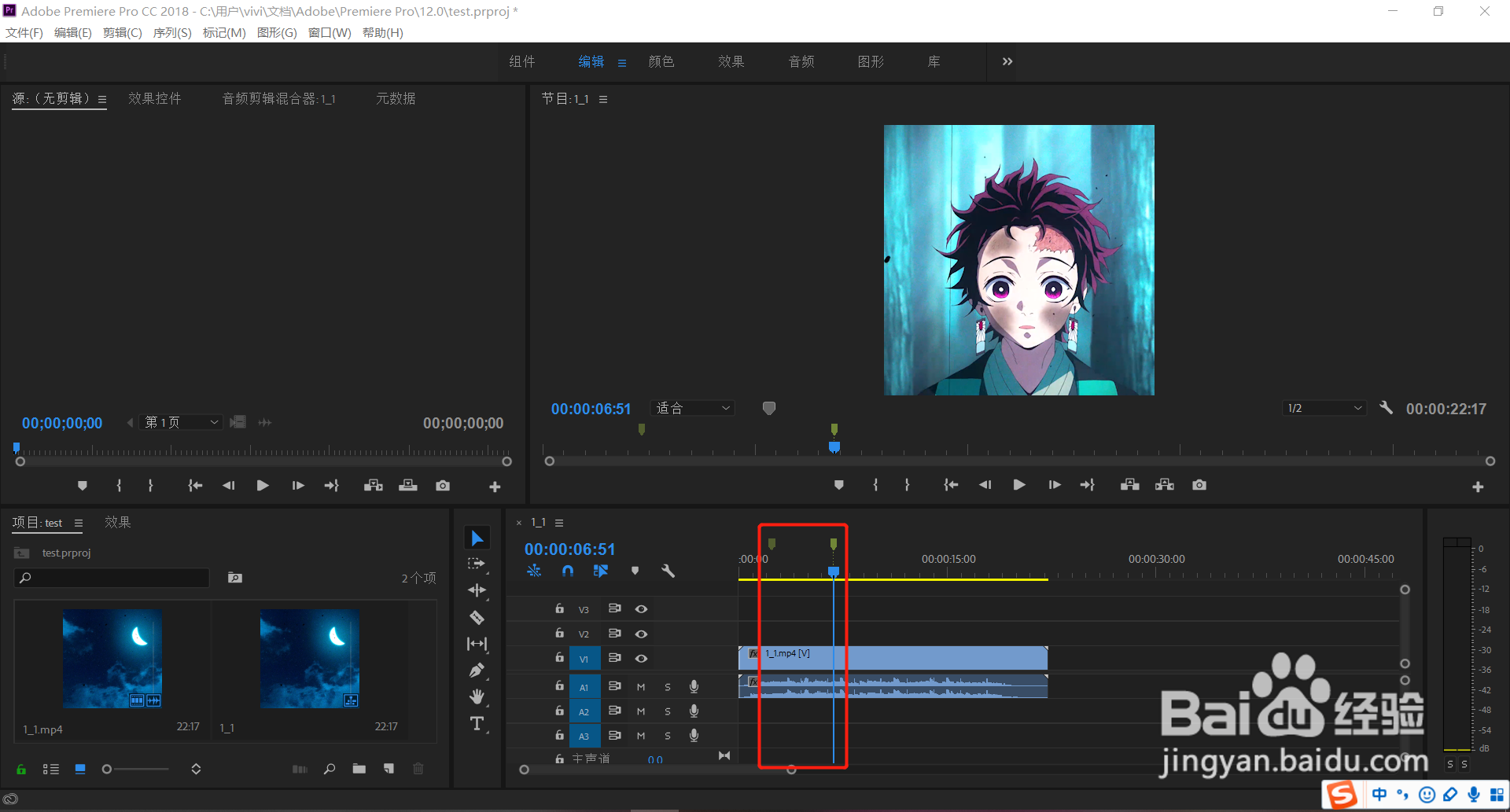Switch to 元数据 tab

point(396,98)
